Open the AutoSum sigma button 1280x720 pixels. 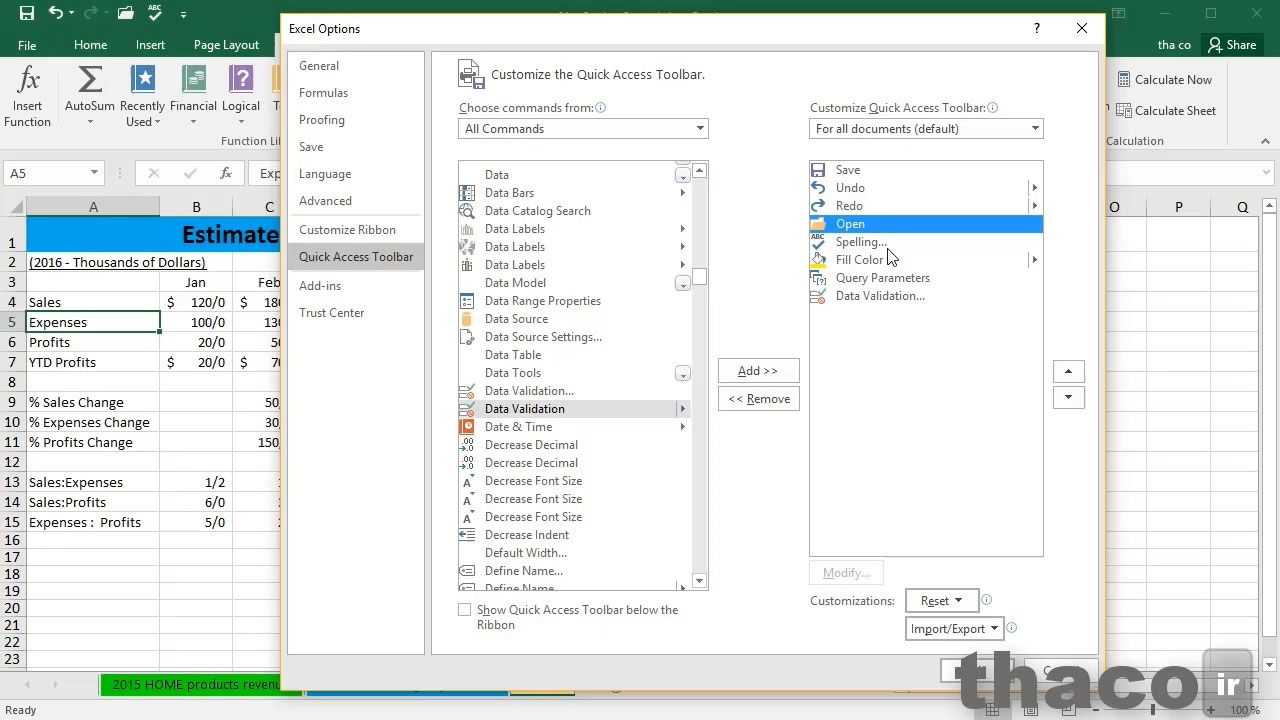click(x=90, y=79)
